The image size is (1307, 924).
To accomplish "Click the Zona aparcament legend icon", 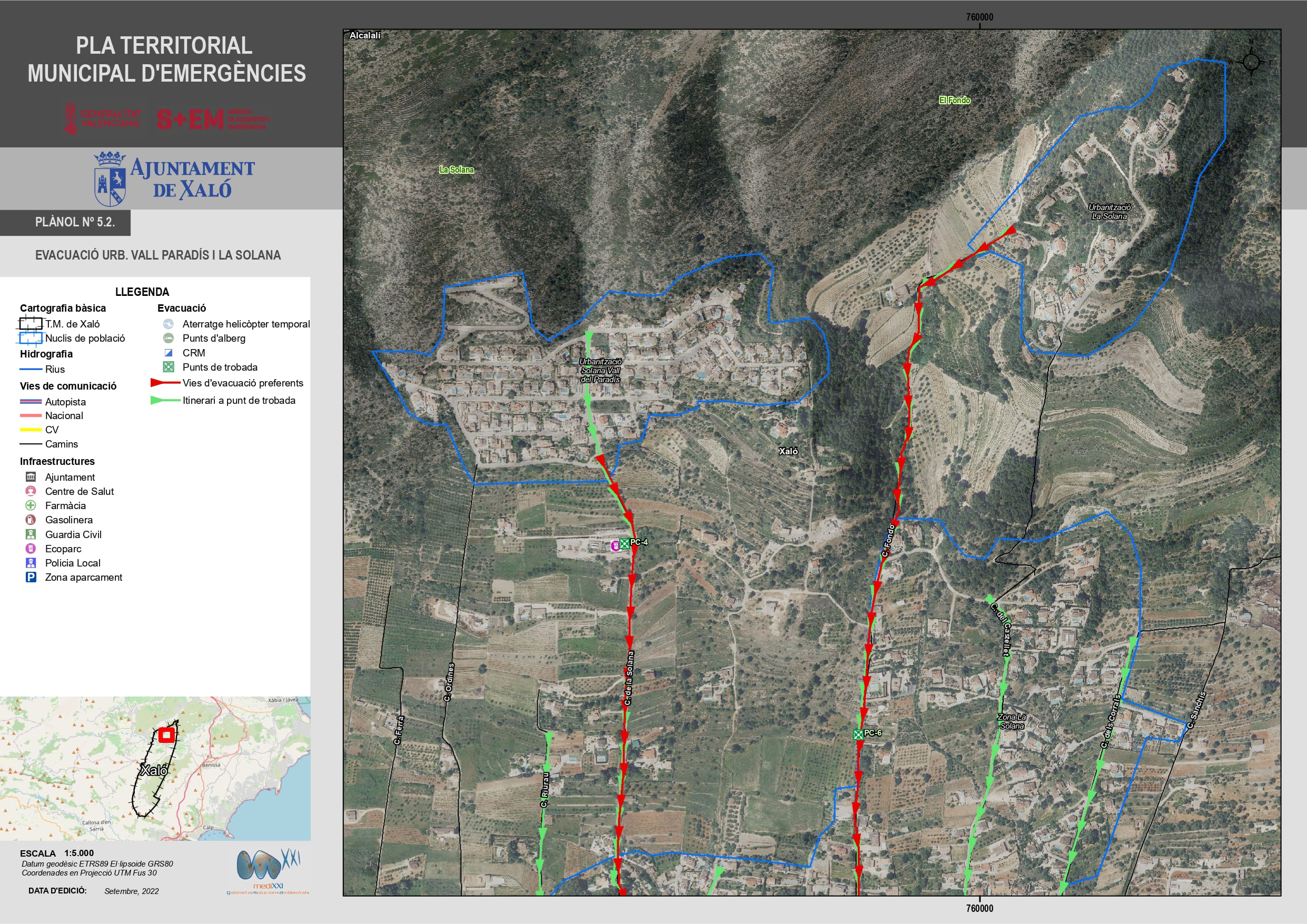I will pyautogui.click(x=31, y=577).
